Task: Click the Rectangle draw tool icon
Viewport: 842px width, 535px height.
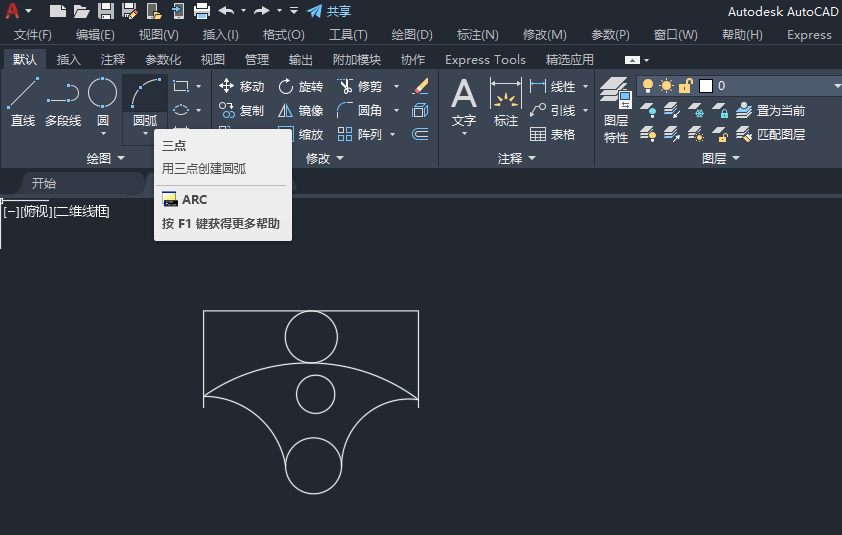Action: click(x=181, y=86)
